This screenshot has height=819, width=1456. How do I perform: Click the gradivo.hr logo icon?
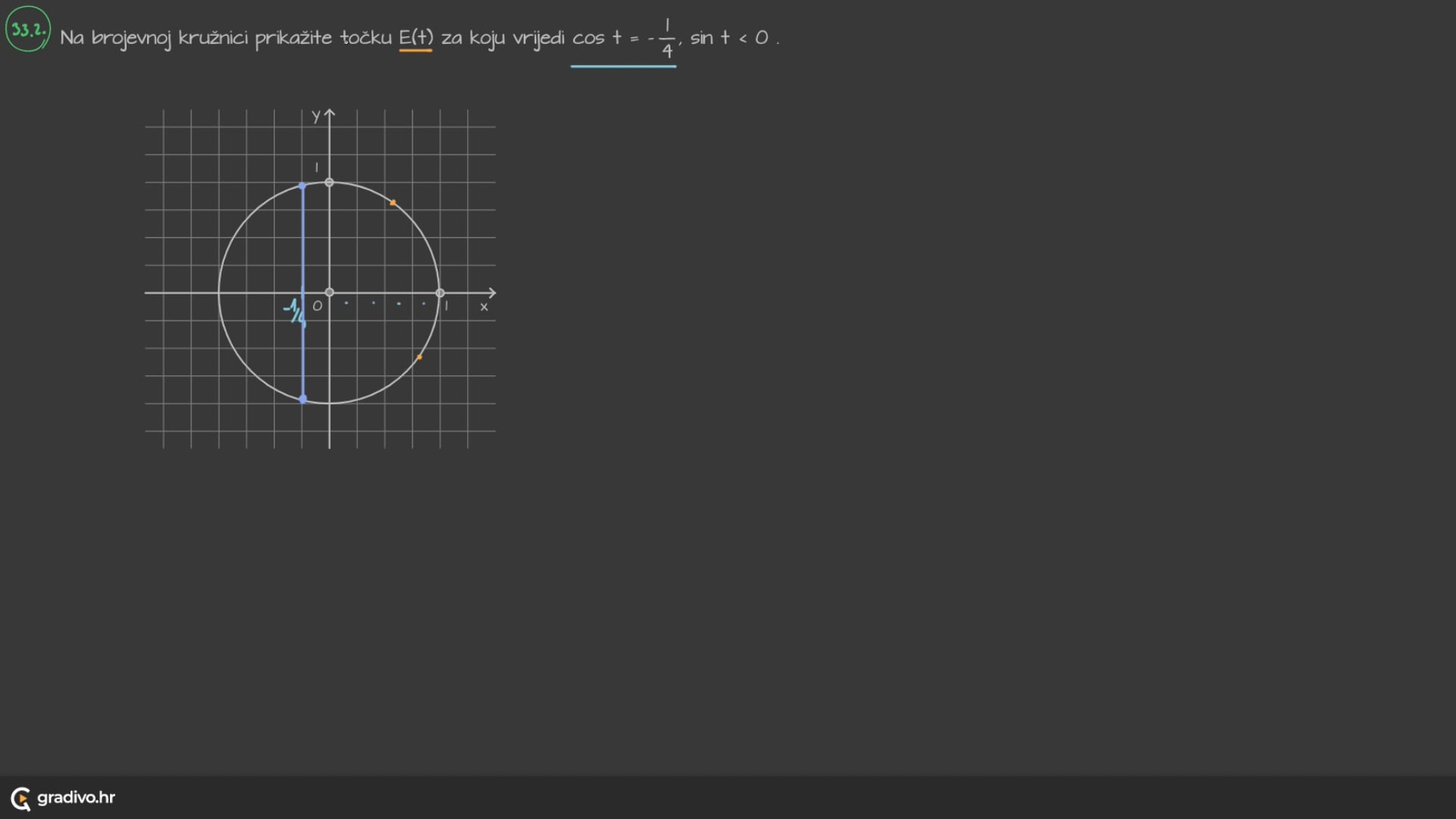tap(20, 798)
